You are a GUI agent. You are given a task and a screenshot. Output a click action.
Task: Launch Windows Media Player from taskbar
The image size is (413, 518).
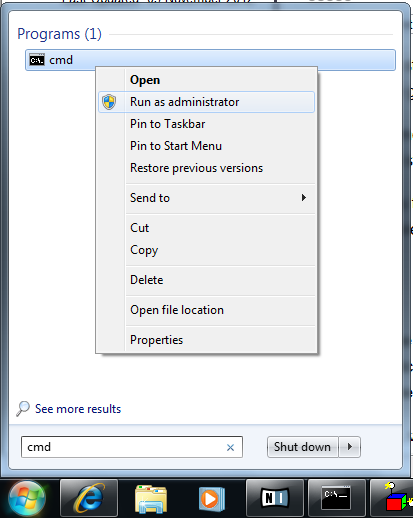point(212,499)
